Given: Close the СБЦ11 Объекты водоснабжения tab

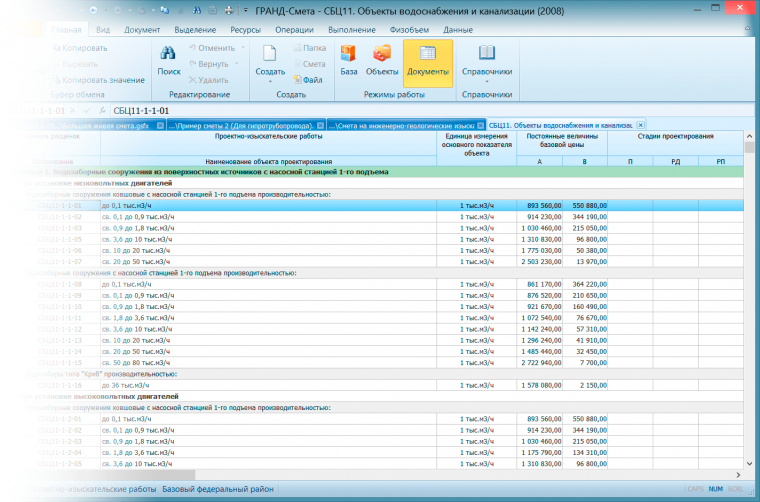Looking at the screenshot, I should pos(638,125).
